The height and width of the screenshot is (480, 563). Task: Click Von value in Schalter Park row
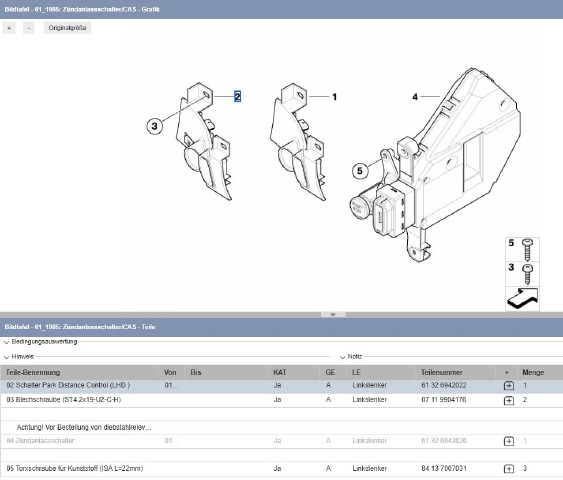171,386
